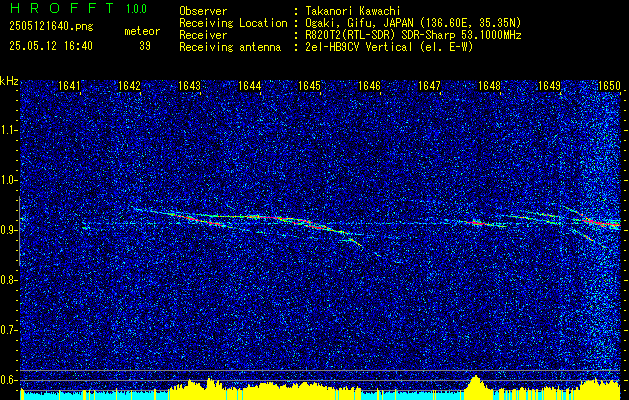The image size is (629, 400).
Task: Click time marker 1643
Action: [189, 86]
